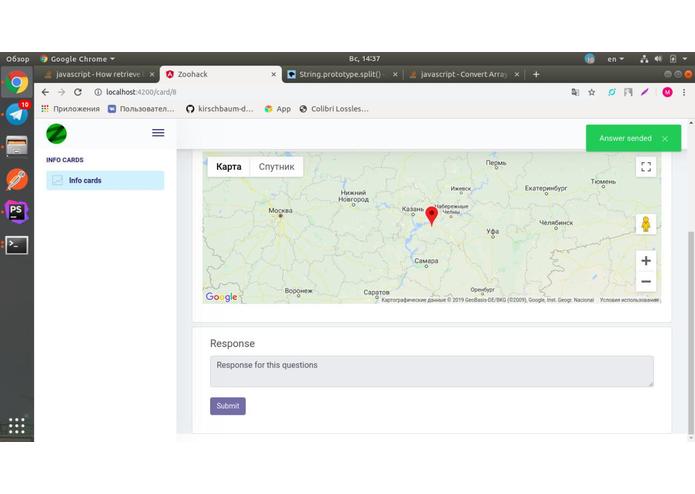
Task: Open Colibri Lossles... bookmark
Action: [334, 109]
